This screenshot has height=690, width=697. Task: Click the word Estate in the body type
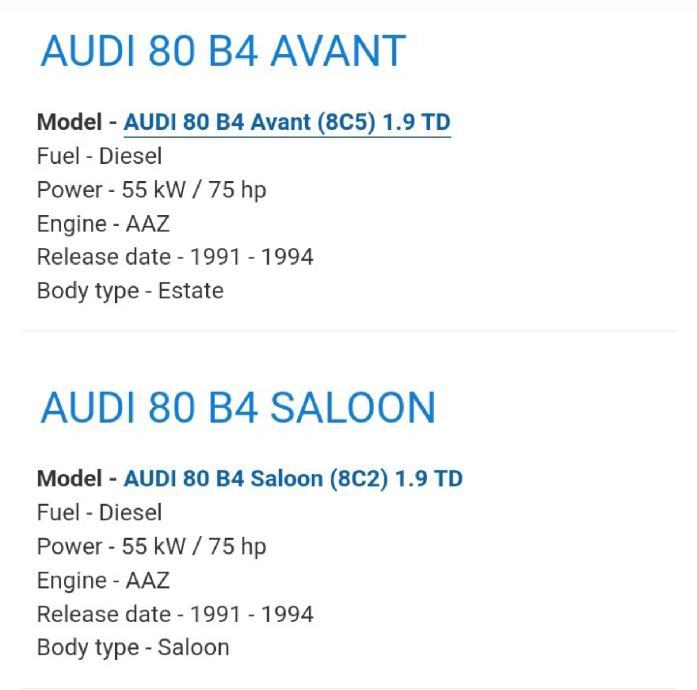(x=191, y=291)
